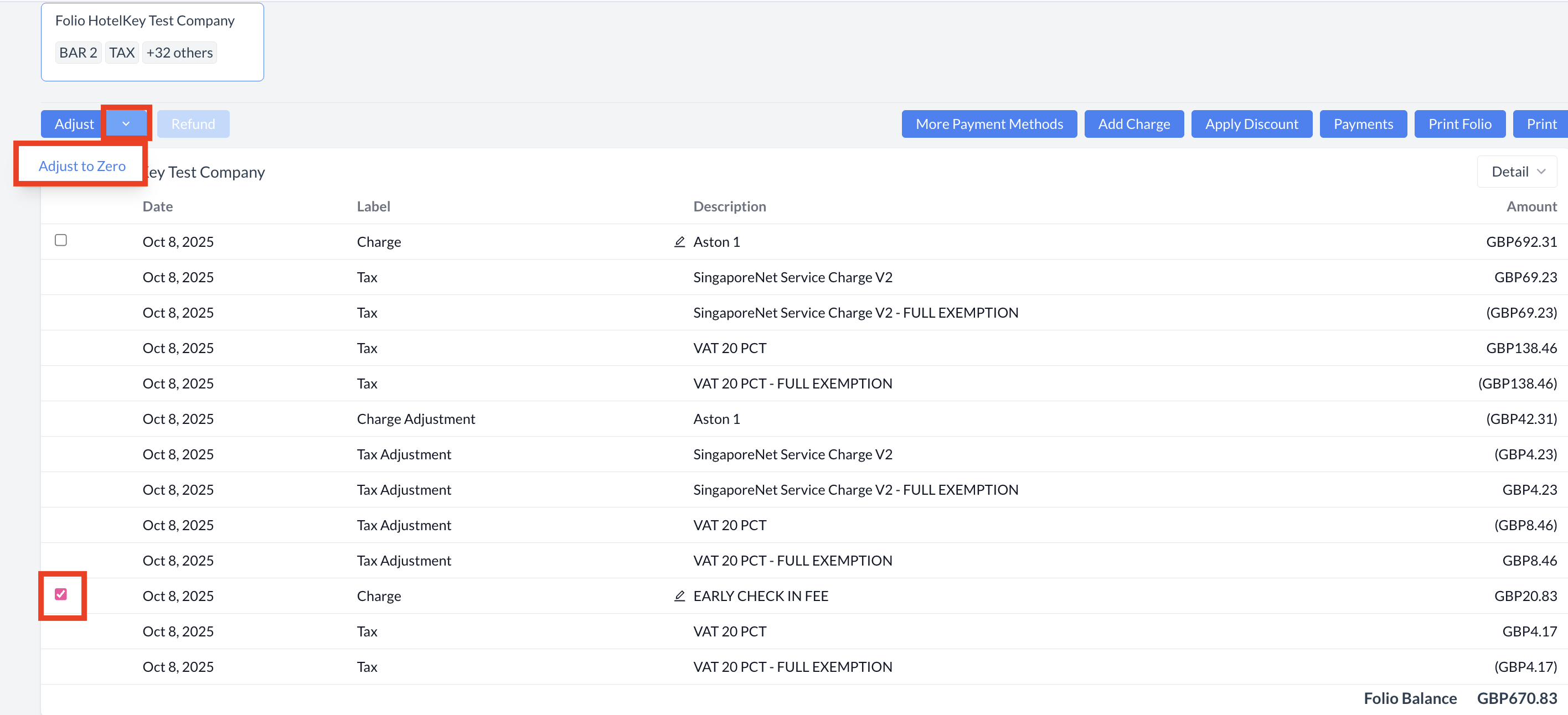
Task: Open the Payments button
Action: pyautogui.click(x=1363, y=124)
